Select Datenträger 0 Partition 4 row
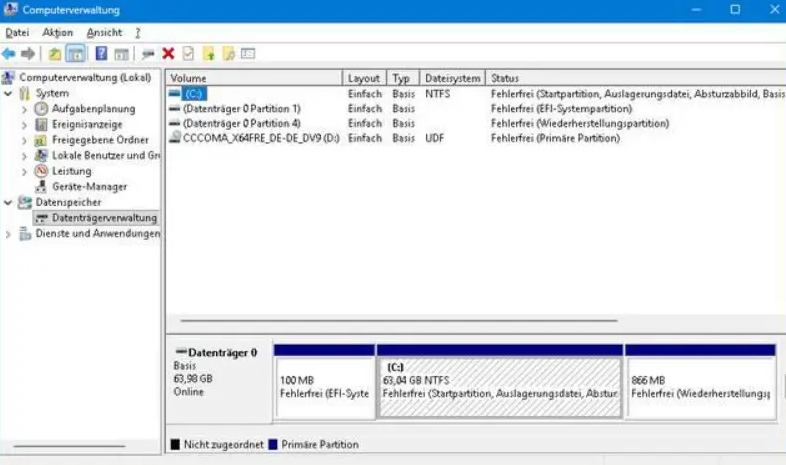This screenshot has width=786, height=465. (476, 123)
